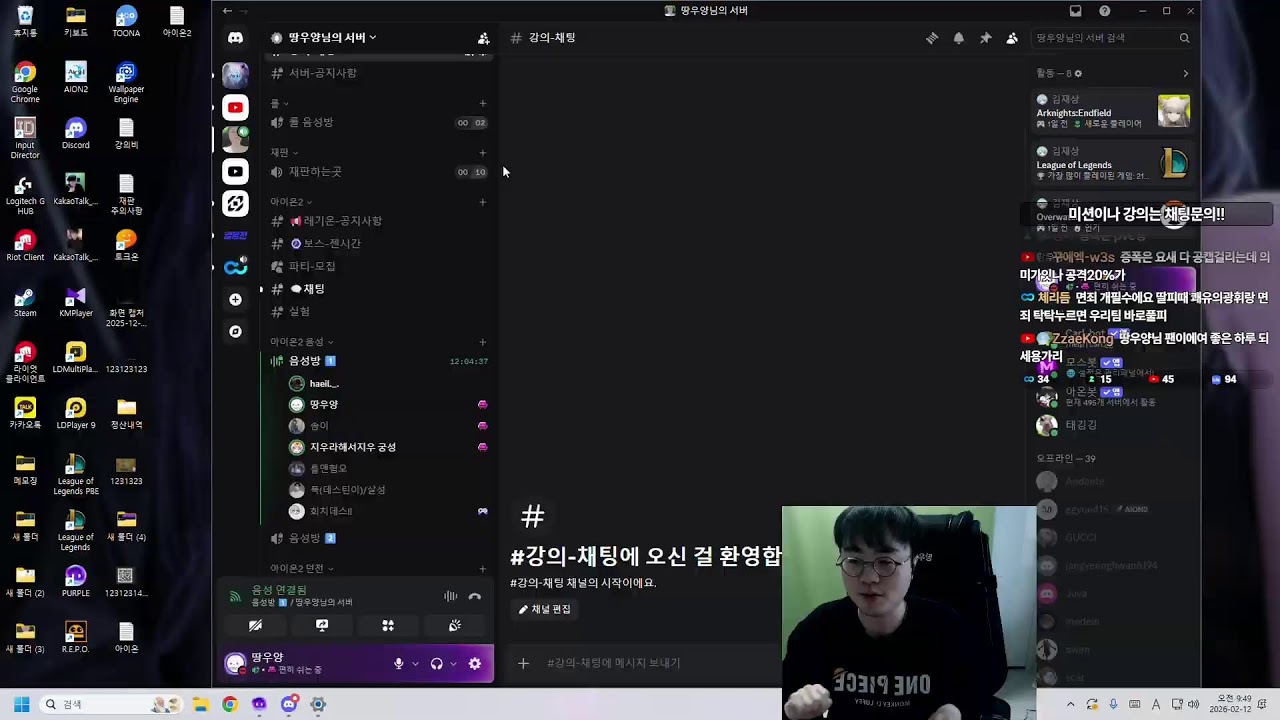Open headphone output options arrow

[453, 664]
